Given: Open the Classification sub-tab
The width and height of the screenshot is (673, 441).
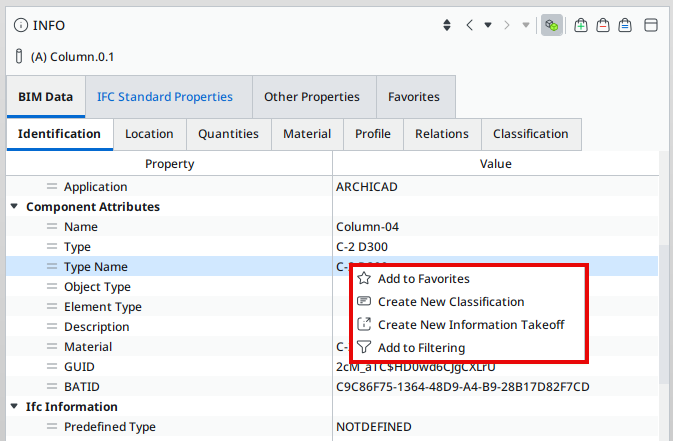Looking at the screenshot, I should pos(531,134).
